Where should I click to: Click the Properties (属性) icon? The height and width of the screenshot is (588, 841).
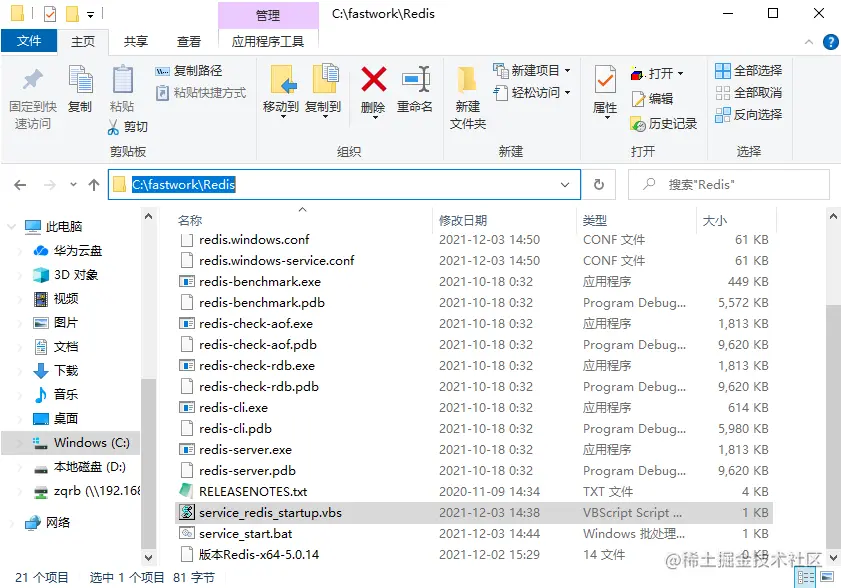[605, 80]
